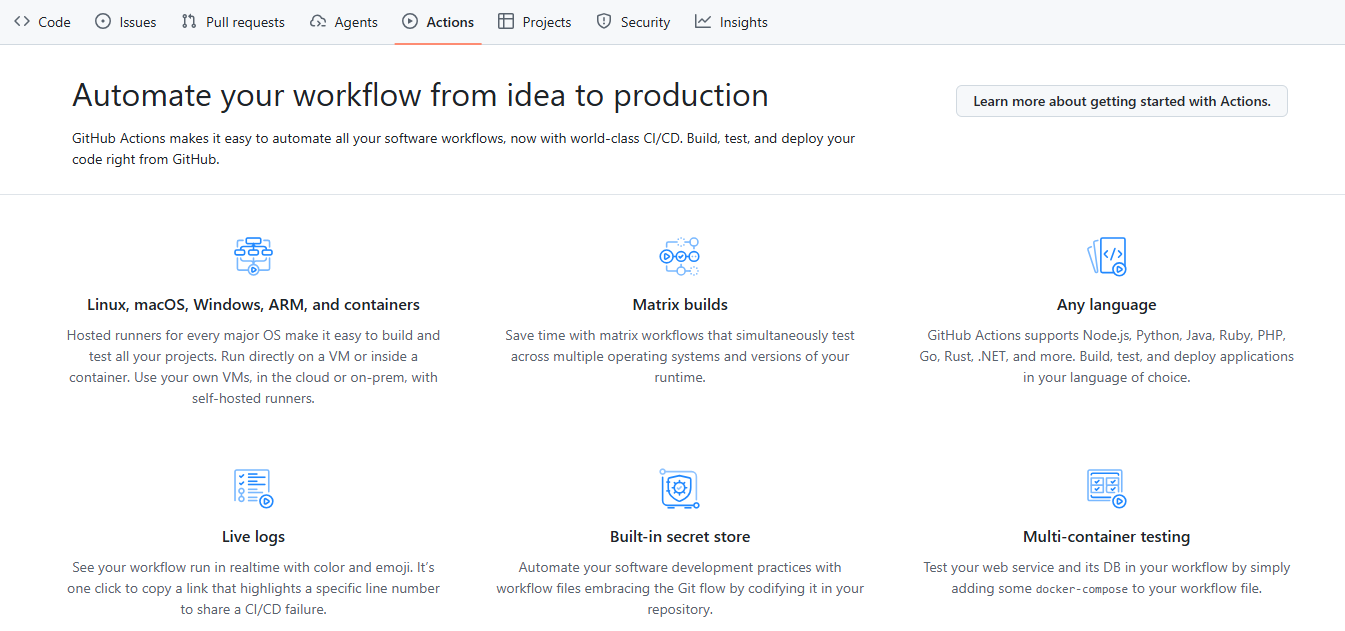This screenshot has height=631, width=1345.
Task: Switch to the Actions tab
Action: click(x=437, y=21)
